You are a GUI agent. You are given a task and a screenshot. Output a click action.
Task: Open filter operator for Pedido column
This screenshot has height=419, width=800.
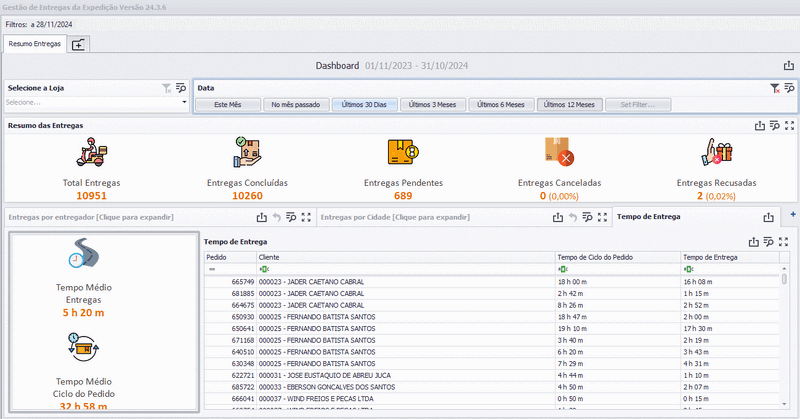pyautogui.click(x=212, y=269)
